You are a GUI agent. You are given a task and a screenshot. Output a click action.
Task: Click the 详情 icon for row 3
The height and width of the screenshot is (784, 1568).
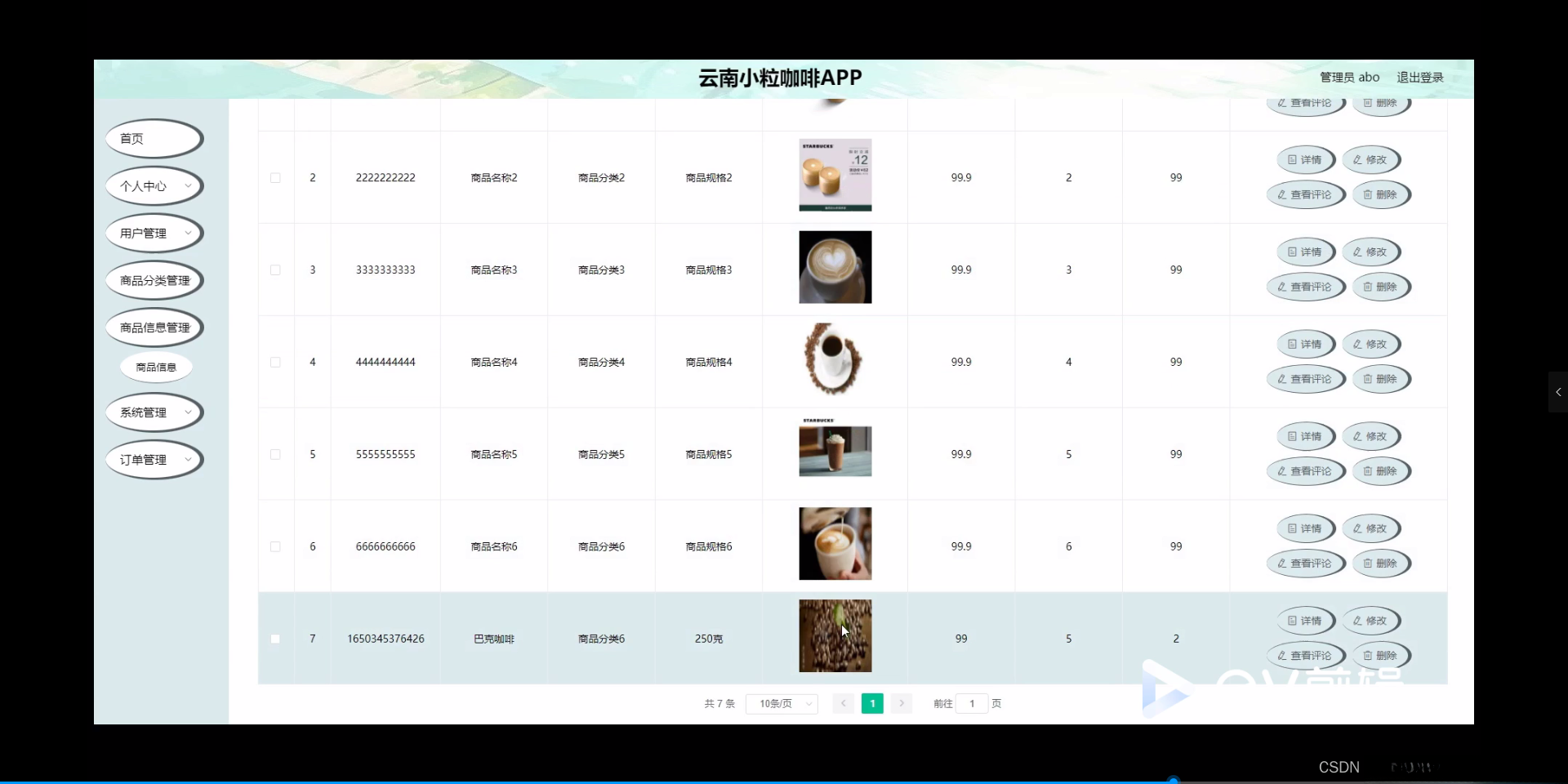[x=1304, y=252]
